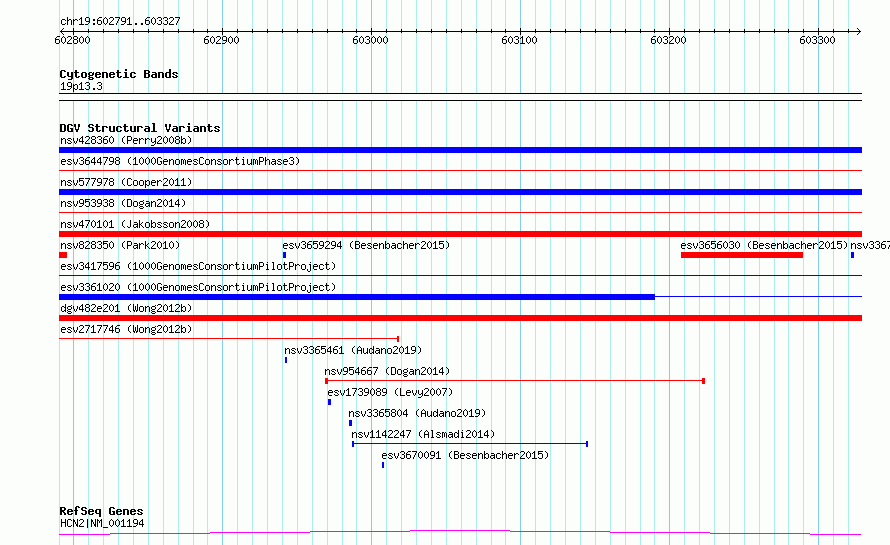The width and height of the screenshot is (890, 545).
Task: Click the magenta HCN2 gene line
Action: [x=460, y=533]
